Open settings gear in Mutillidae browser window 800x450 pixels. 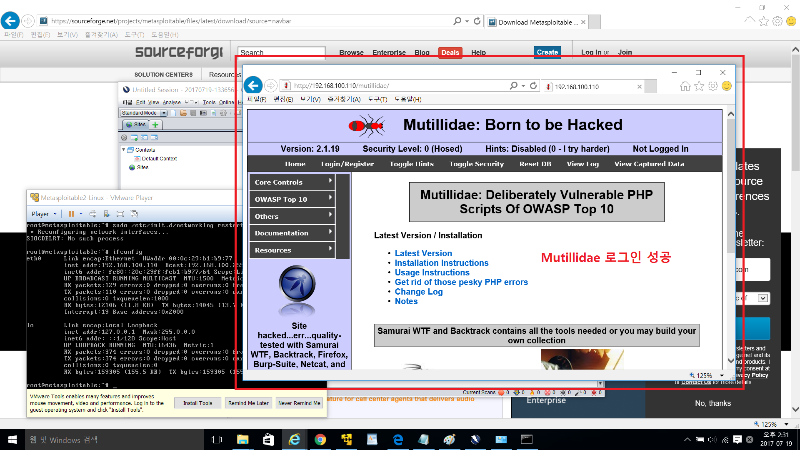point(713,86)
